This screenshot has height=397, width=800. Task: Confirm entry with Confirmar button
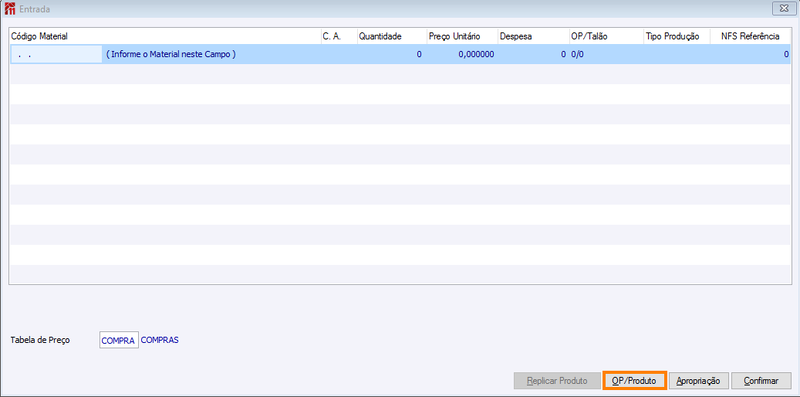click(761, 381)
